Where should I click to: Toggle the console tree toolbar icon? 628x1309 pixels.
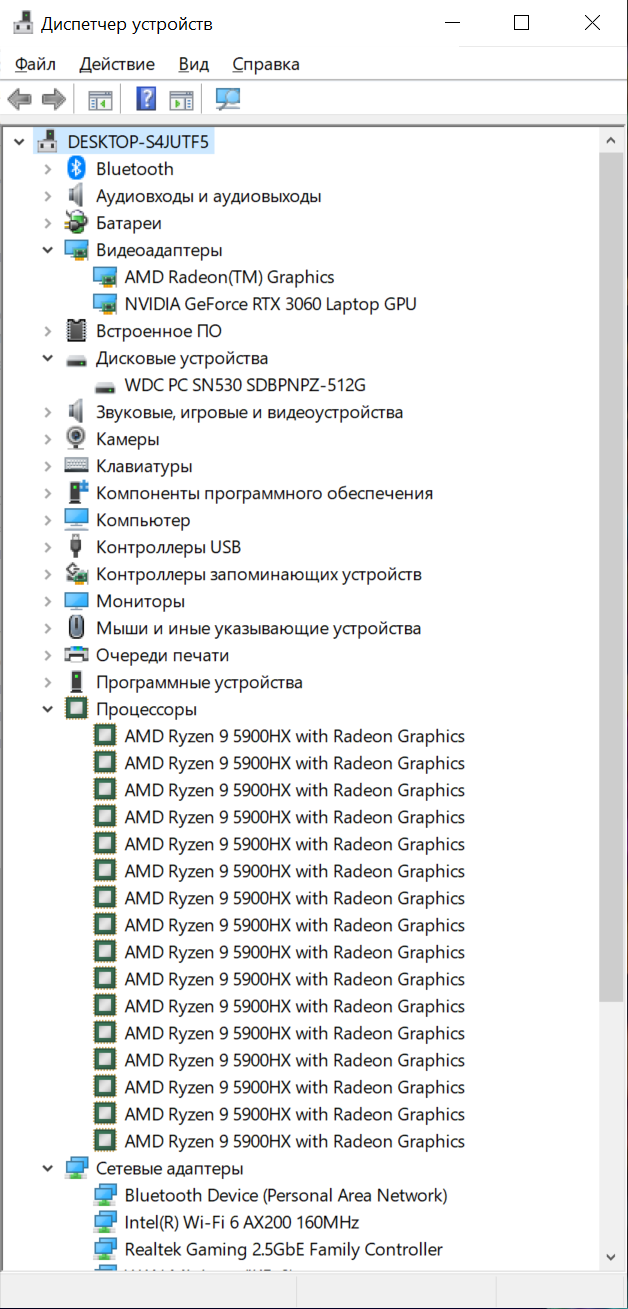coord(100,99)
